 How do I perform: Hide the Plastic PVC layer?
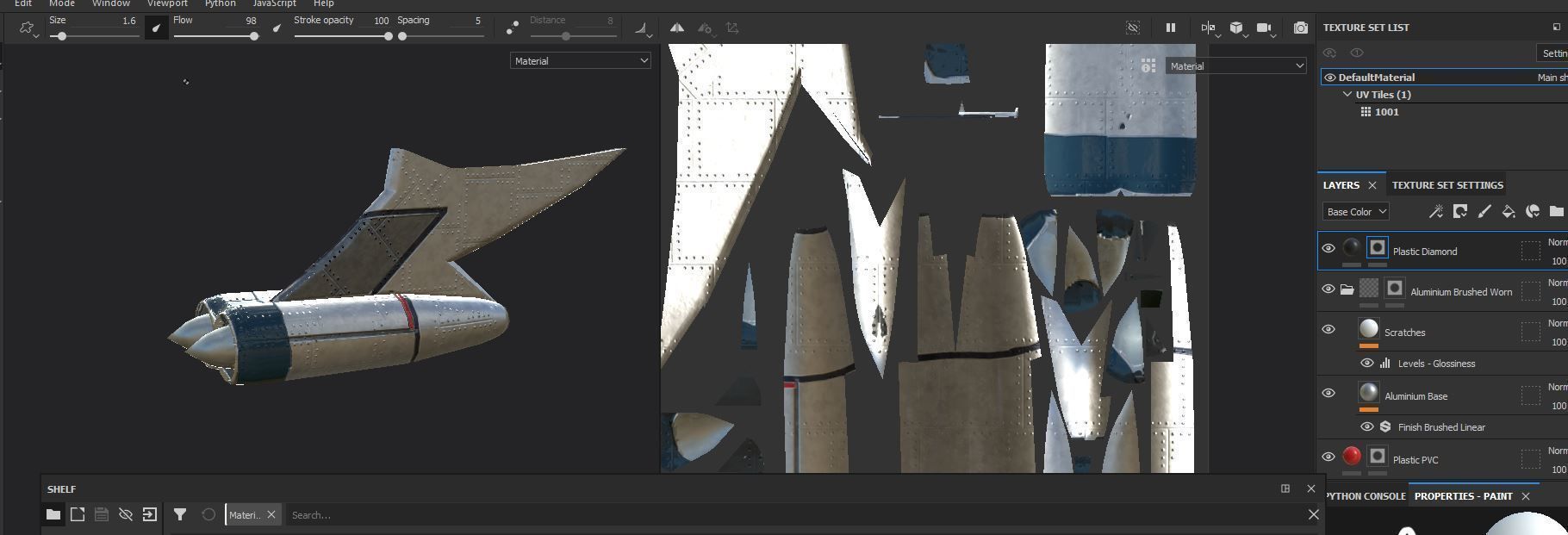(1328, 457)
